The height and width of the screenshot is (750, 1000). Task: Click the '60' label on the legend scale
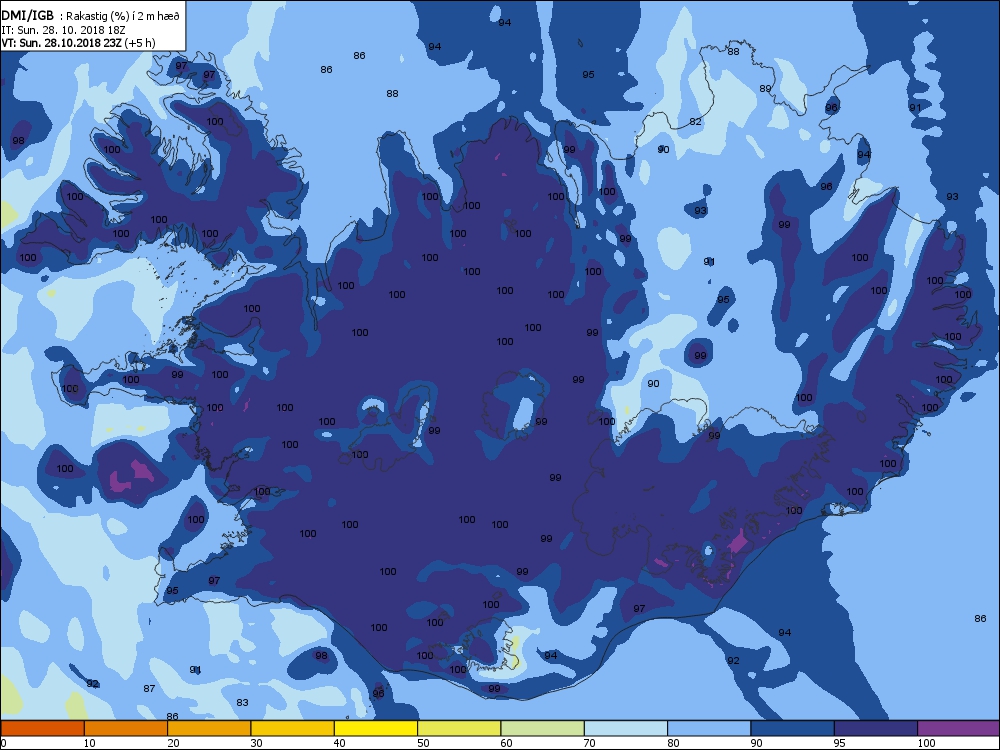point(506,743)
